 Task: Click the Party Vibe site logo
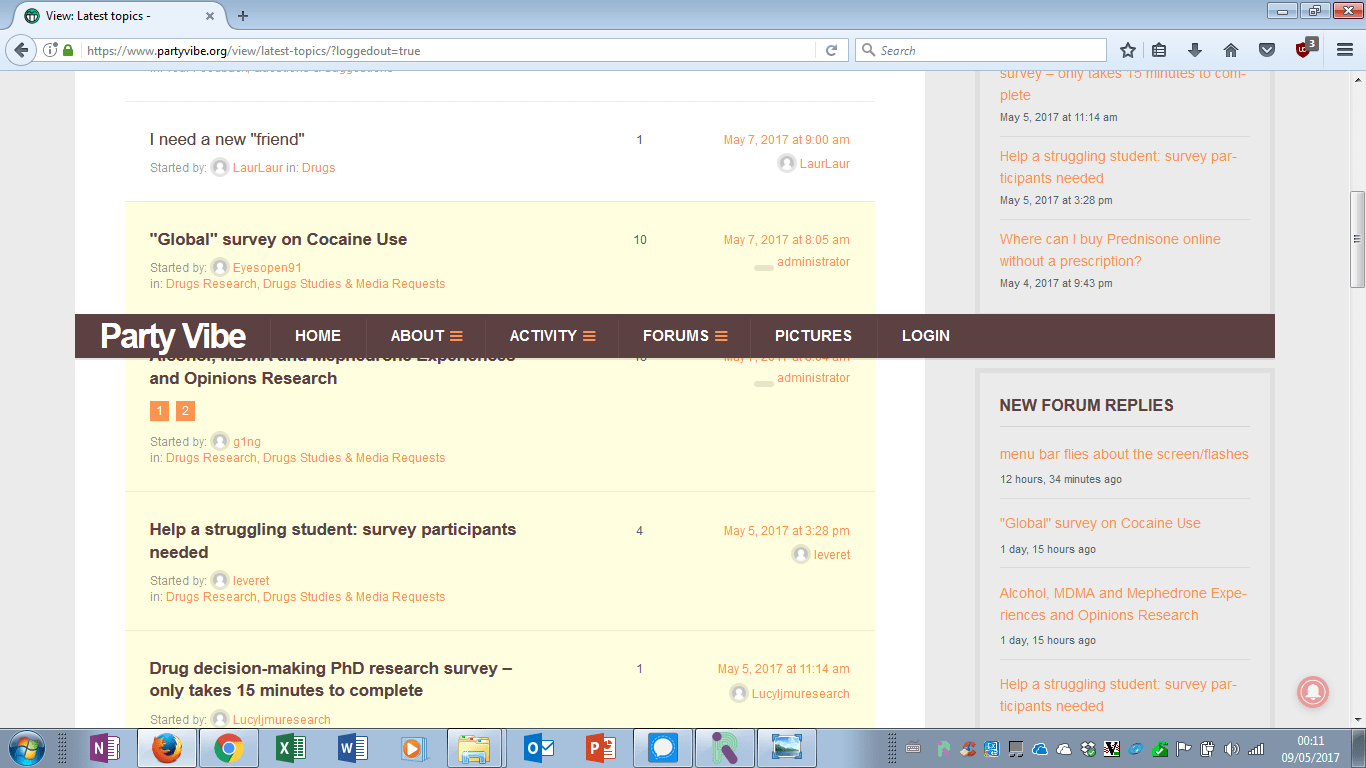(x=173, y=336)
